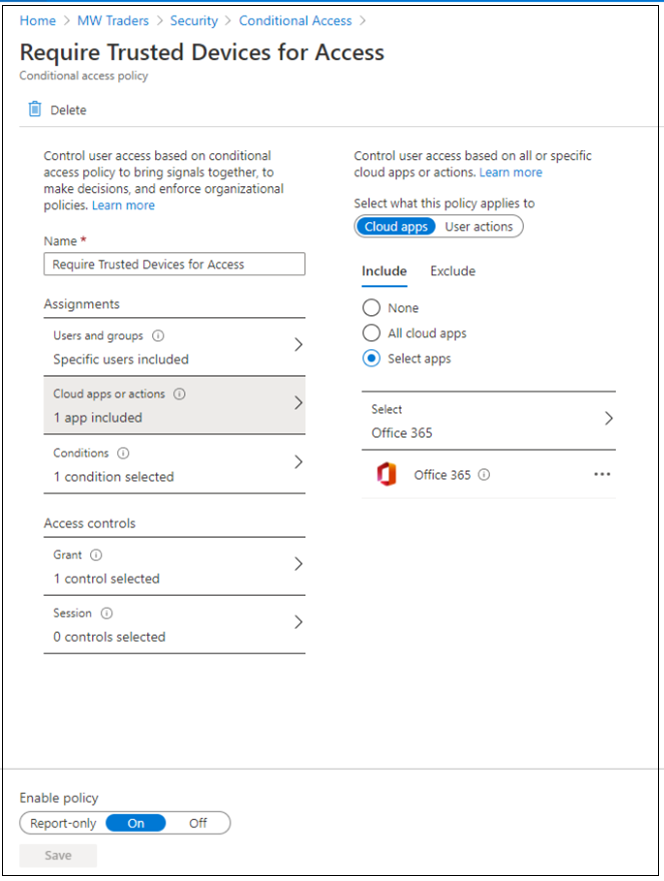Open the Office 365 ellipsis menu
This screenshot has width=664, height=881.
pos(601,475)
